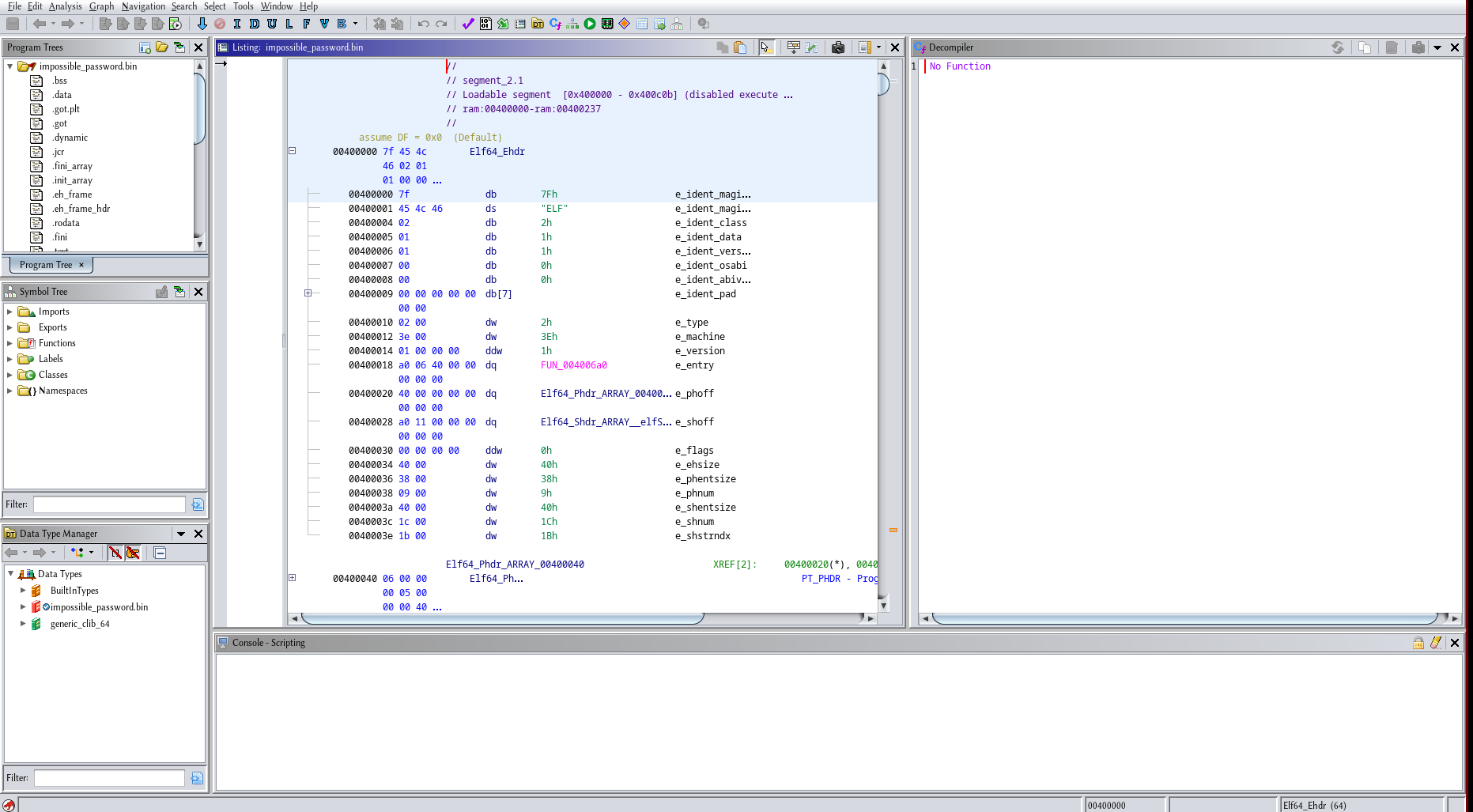The image size is (1473, 812).
Task: Follow the FUN_004006a0 entry reference
Action: pos(573,365)
